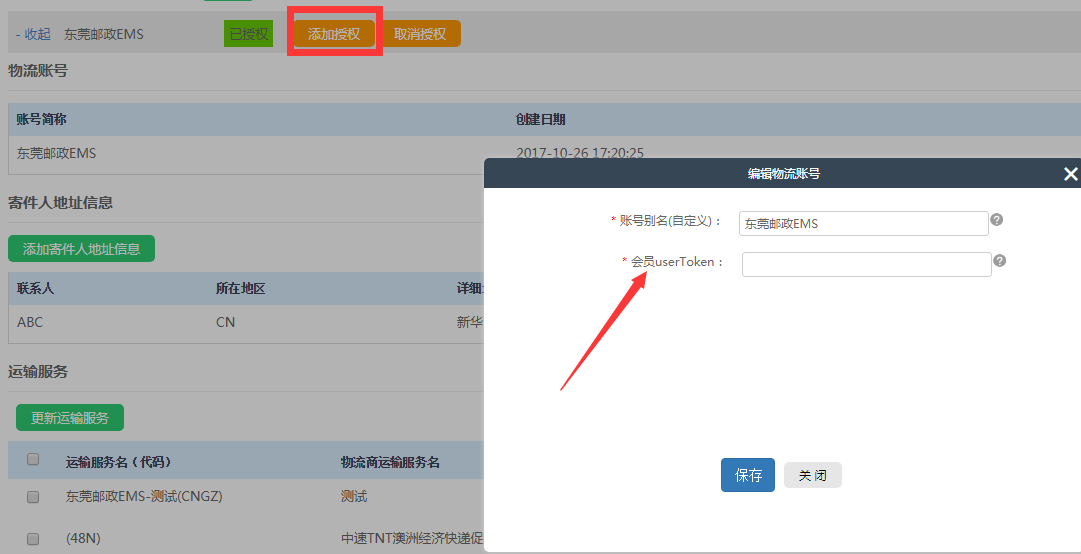This screenshot has height=554, width=1081.
Task: Focus the 账号别名(自定义) input field
Action: pyautogui.click(x=863, y=223)
